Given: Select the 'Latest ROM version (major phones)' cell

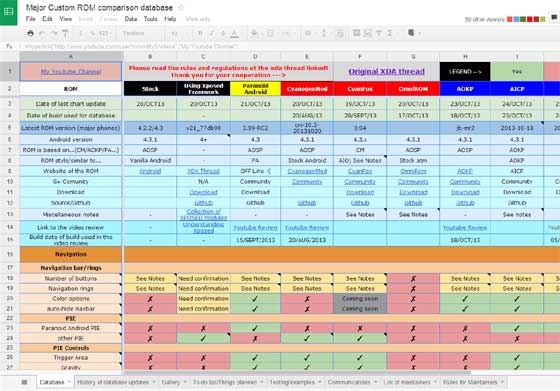Looking at the screenshot, I should point(71,128).
